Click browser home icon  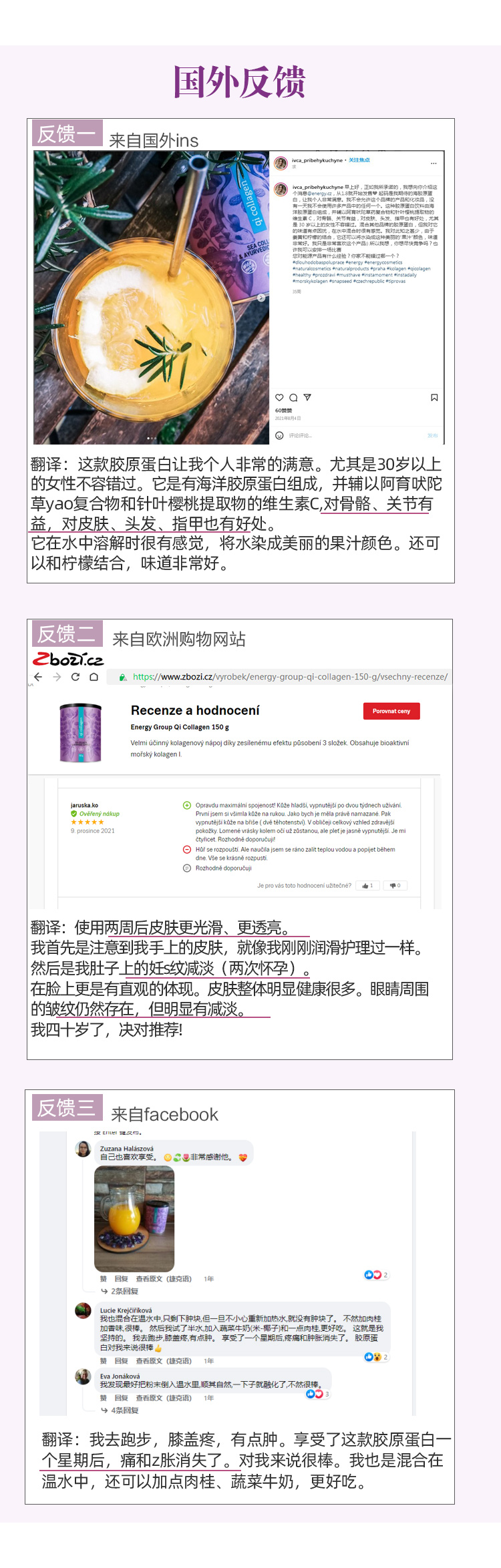pos(94,676)
